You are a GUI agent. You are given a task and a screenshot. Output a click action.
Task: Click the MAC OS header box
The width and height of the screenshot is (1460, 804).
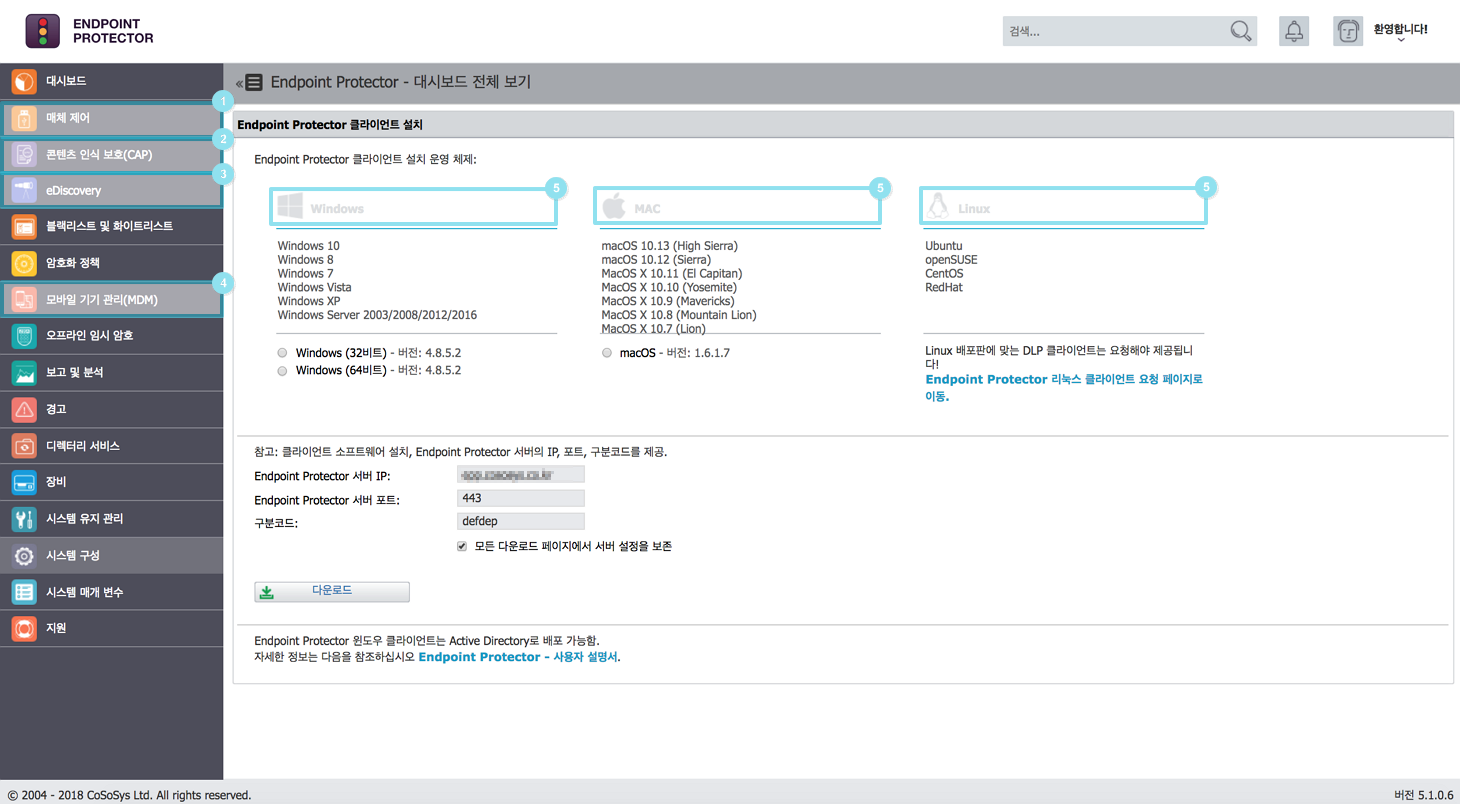737,205
